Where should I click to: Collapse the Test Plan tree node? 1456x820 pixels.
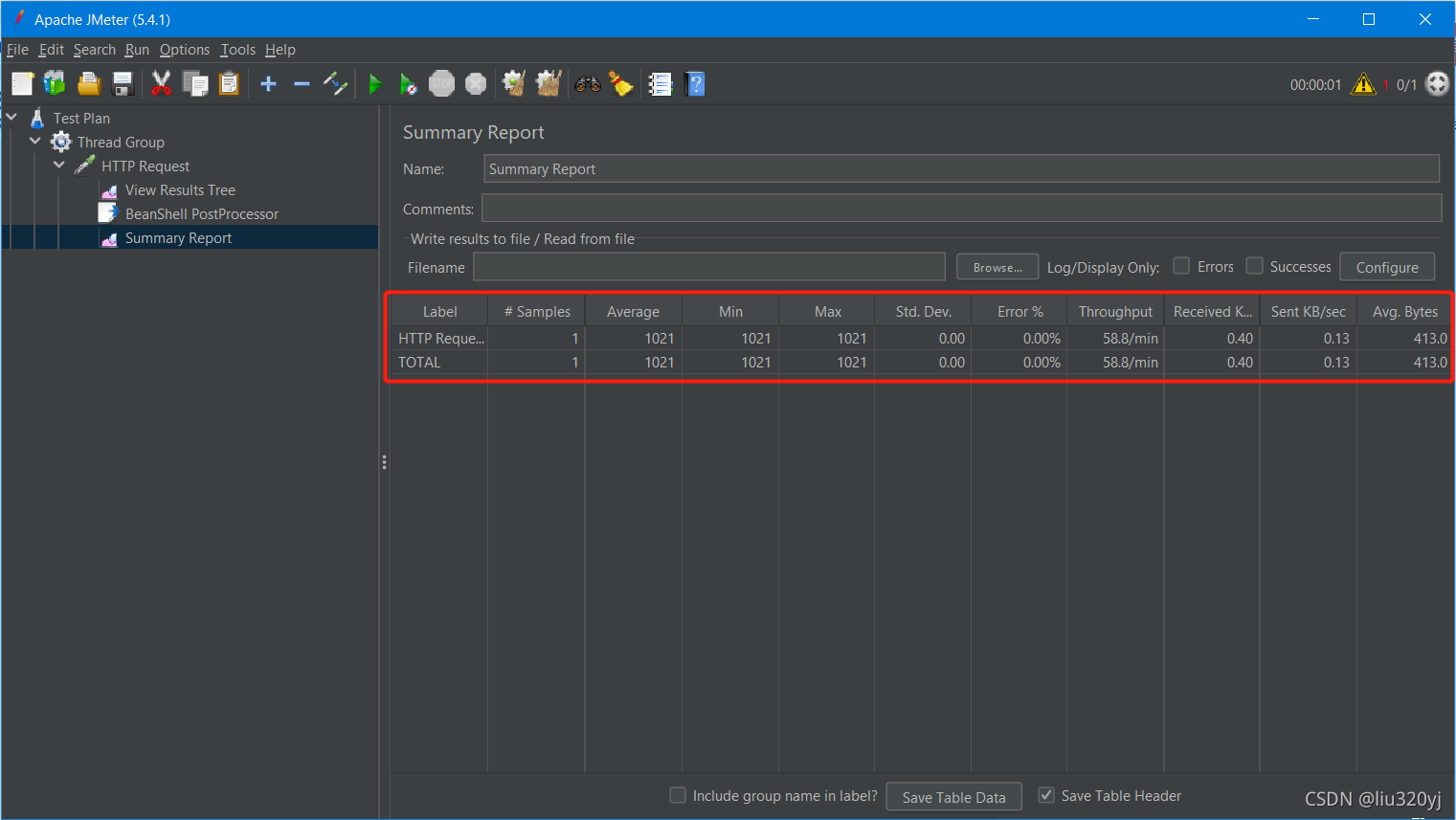(11, 118)
